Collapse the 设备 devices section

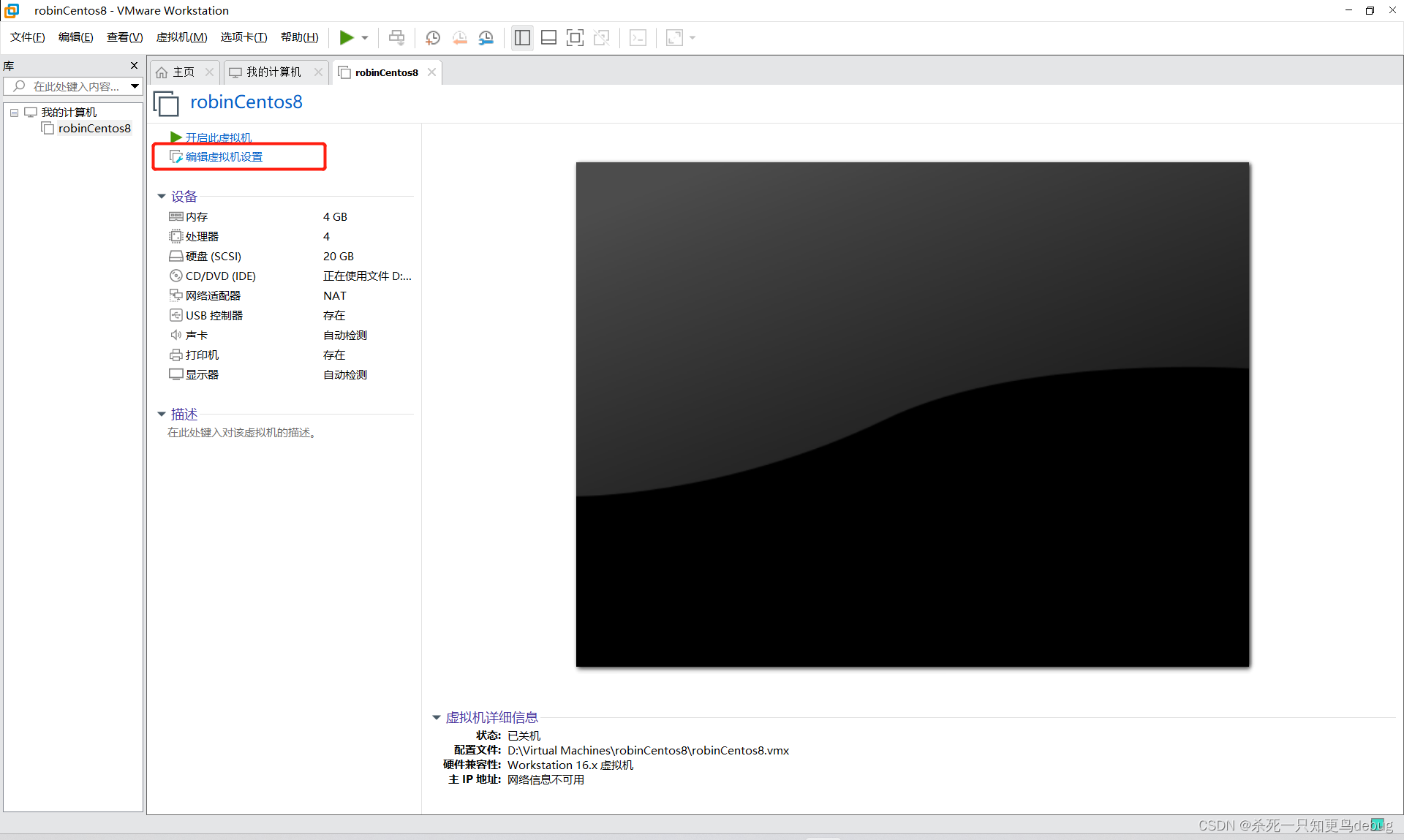[x=162, y=196]
